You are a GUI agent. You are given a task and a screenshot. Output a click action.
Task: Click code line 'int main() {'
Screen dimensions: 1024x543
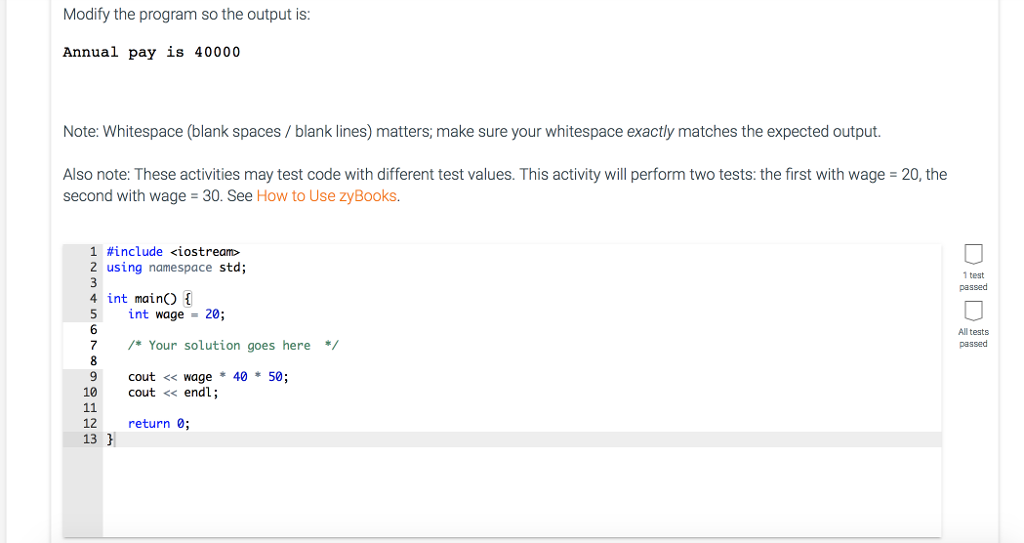click(150, 299)
